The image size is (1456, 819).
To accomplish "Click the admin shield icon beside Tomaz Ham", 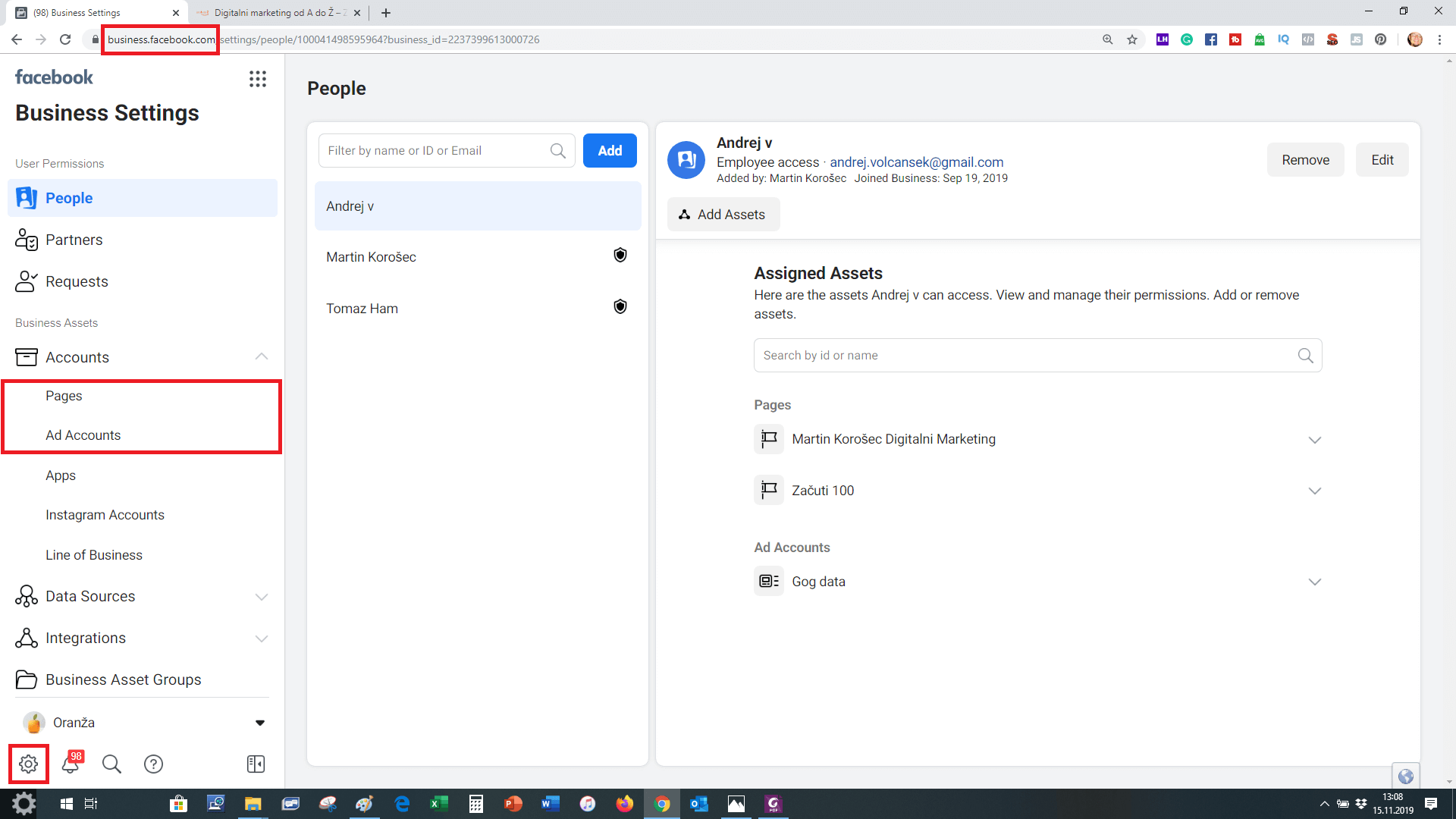I will click(620, 307).
